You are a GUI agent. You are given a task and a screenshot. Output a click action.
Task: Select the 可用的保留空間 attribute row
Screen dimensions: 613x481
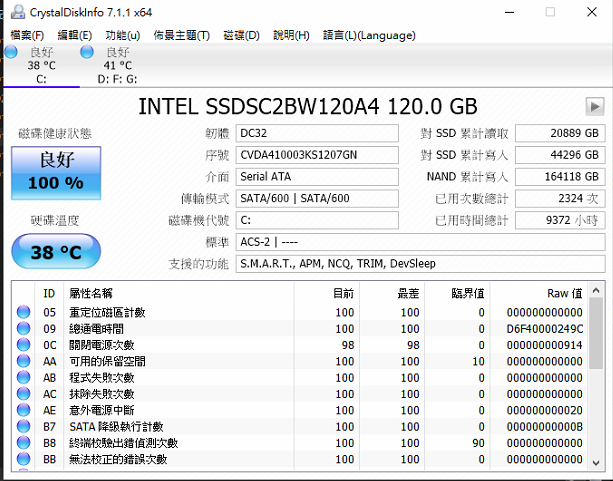pos(300,361)
